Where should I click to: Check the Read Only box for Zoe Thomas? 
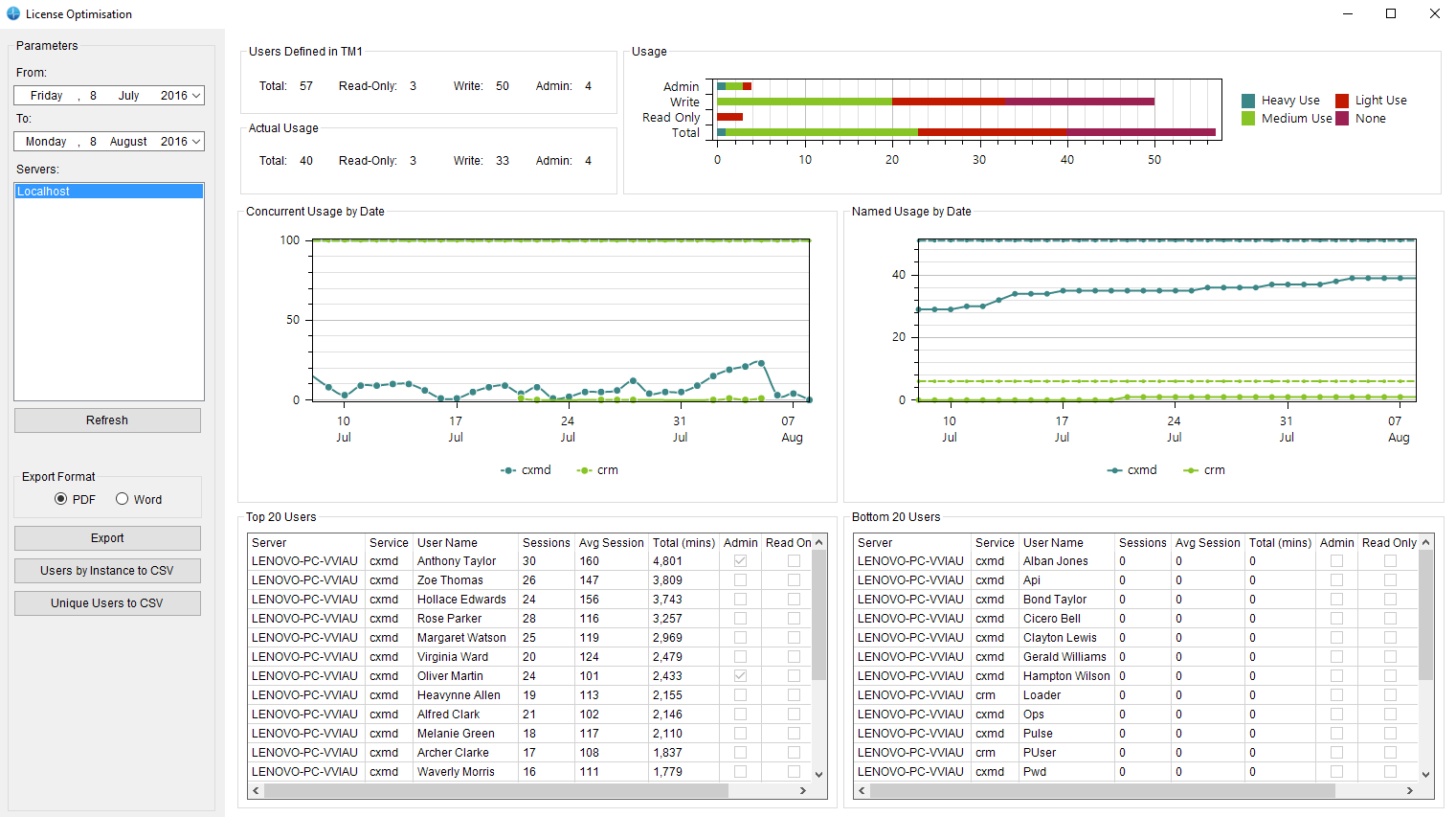pos(793,579)
